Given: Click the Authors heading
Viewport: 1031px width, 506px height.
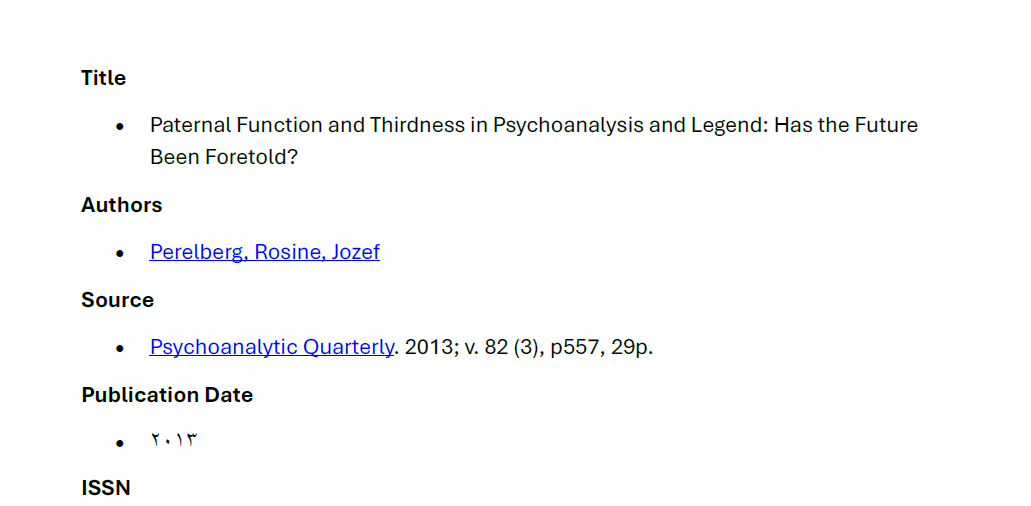Looking at the screenshot, I should click(x=122, y=205).
